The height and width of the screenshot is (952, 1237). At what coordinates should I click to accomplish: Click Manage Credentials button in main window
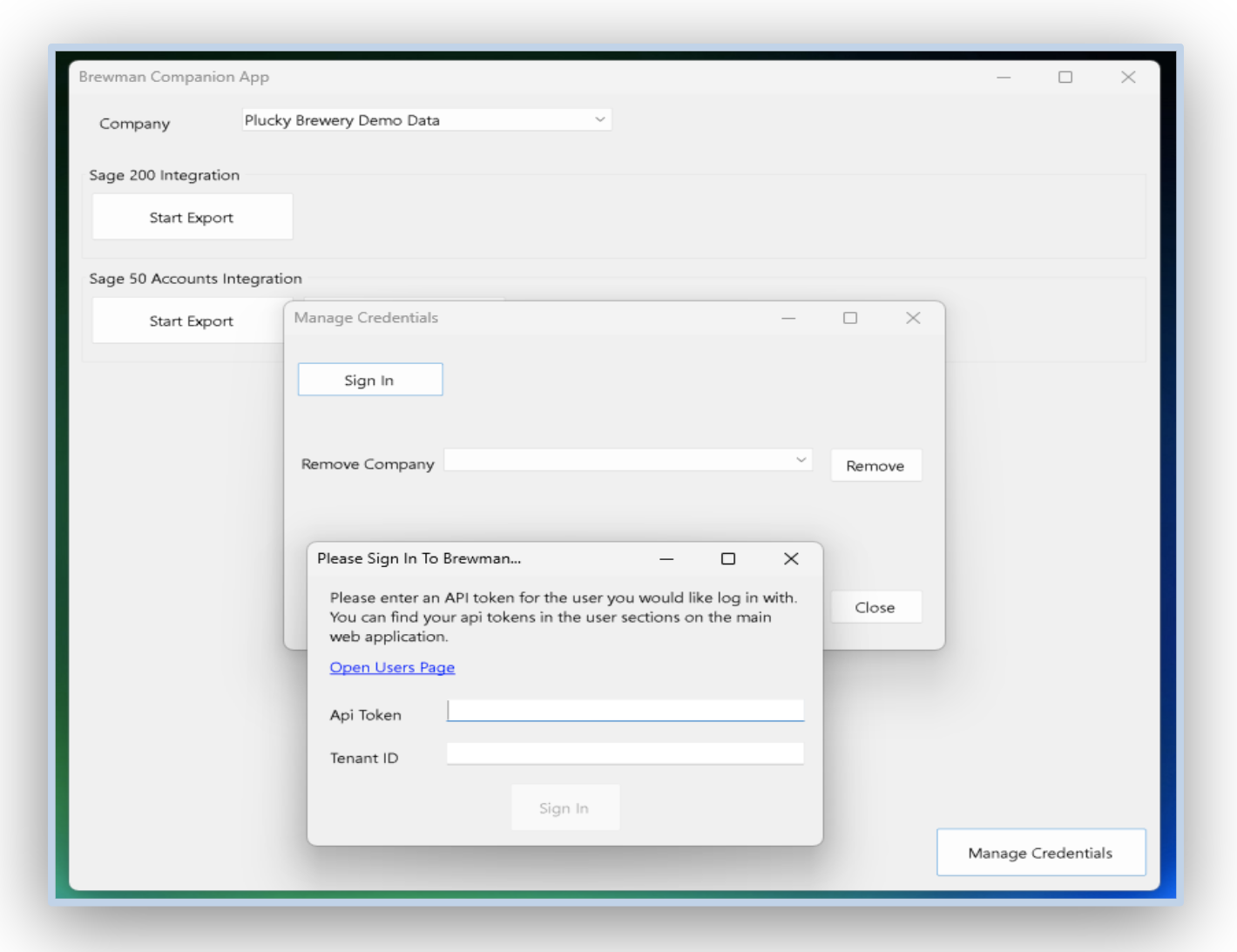pos(1041,853)
